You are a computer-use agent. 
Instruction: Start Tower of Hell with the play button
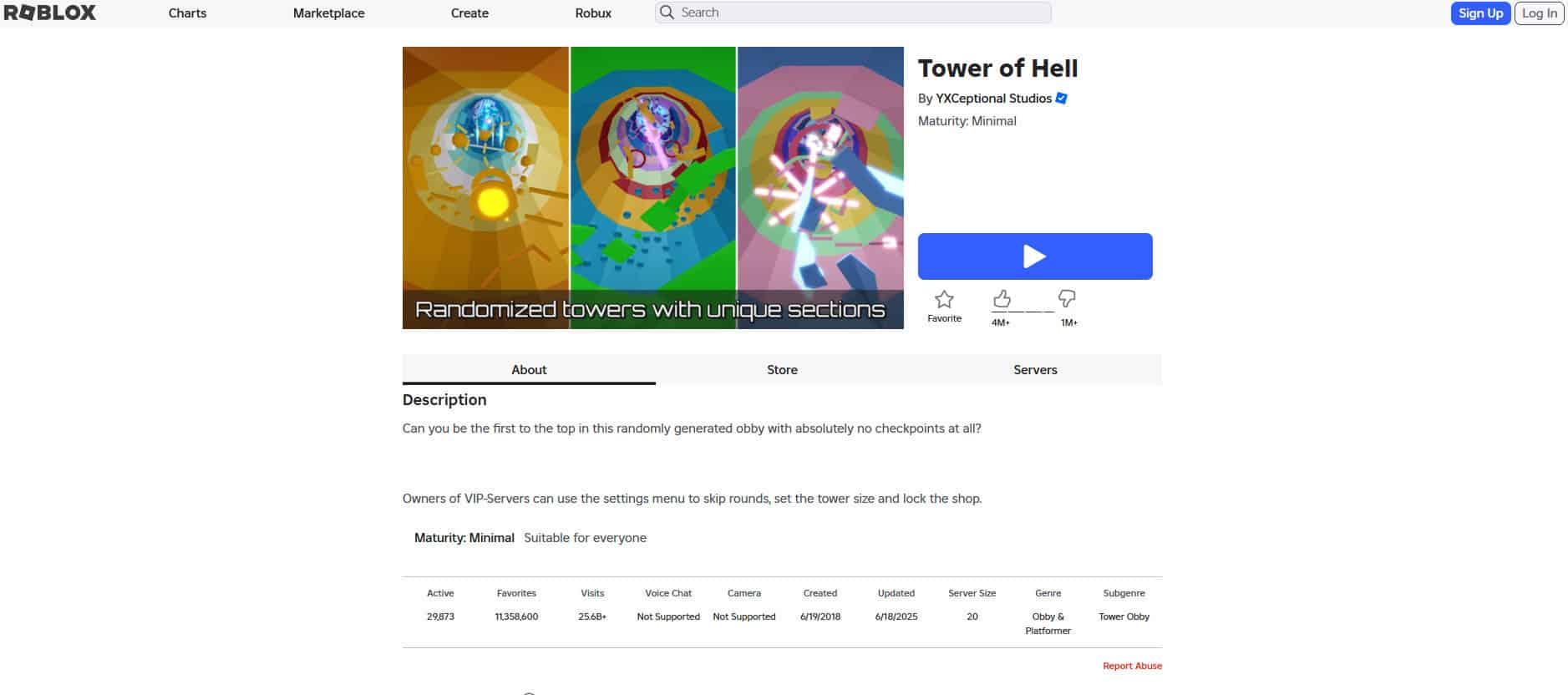(x=1035, y=256)
